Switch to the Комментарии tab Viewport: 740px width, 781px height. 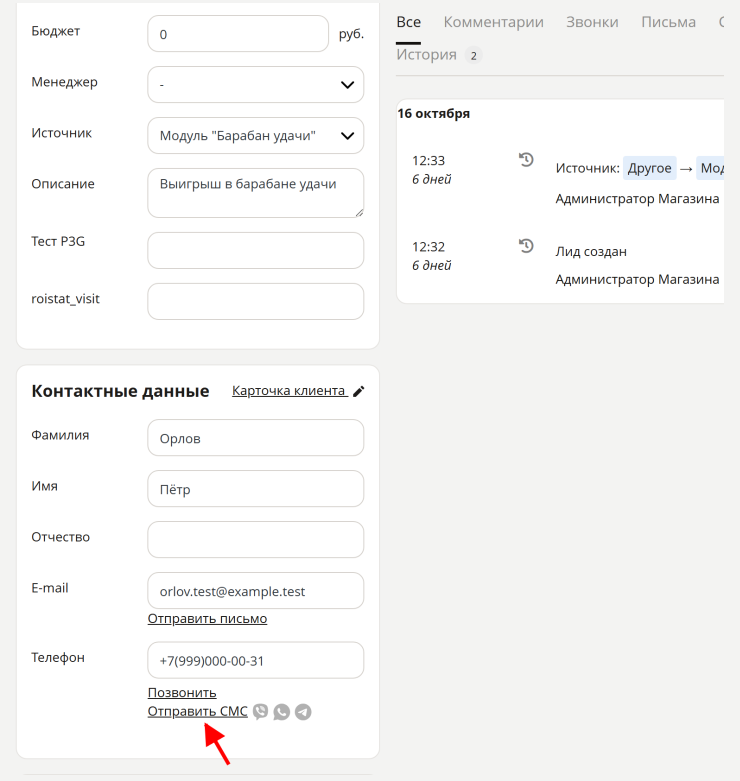pos(493,22)
